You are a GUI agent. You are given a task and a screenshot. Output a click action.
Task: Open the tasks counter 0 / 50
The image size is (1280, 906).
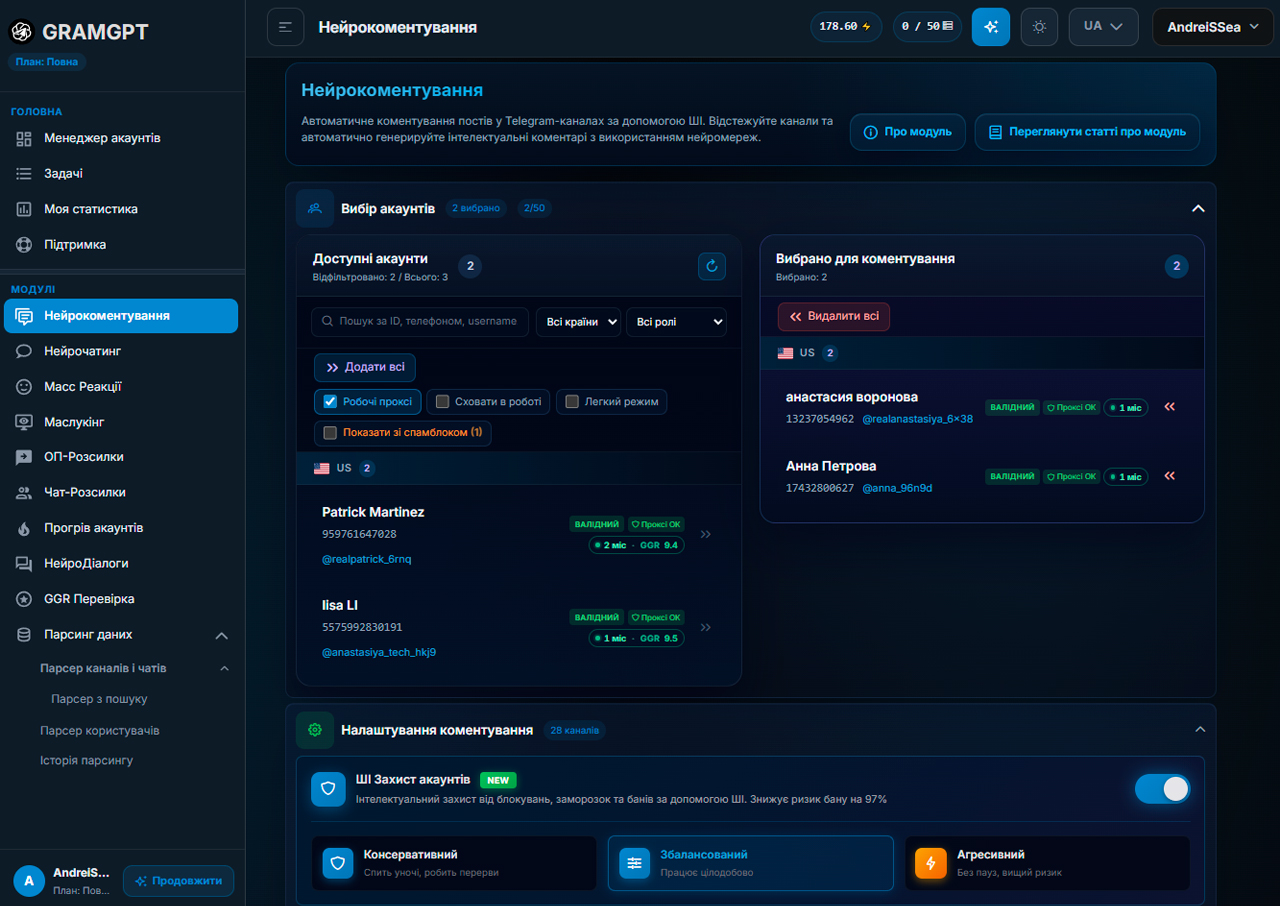[927, 27]
